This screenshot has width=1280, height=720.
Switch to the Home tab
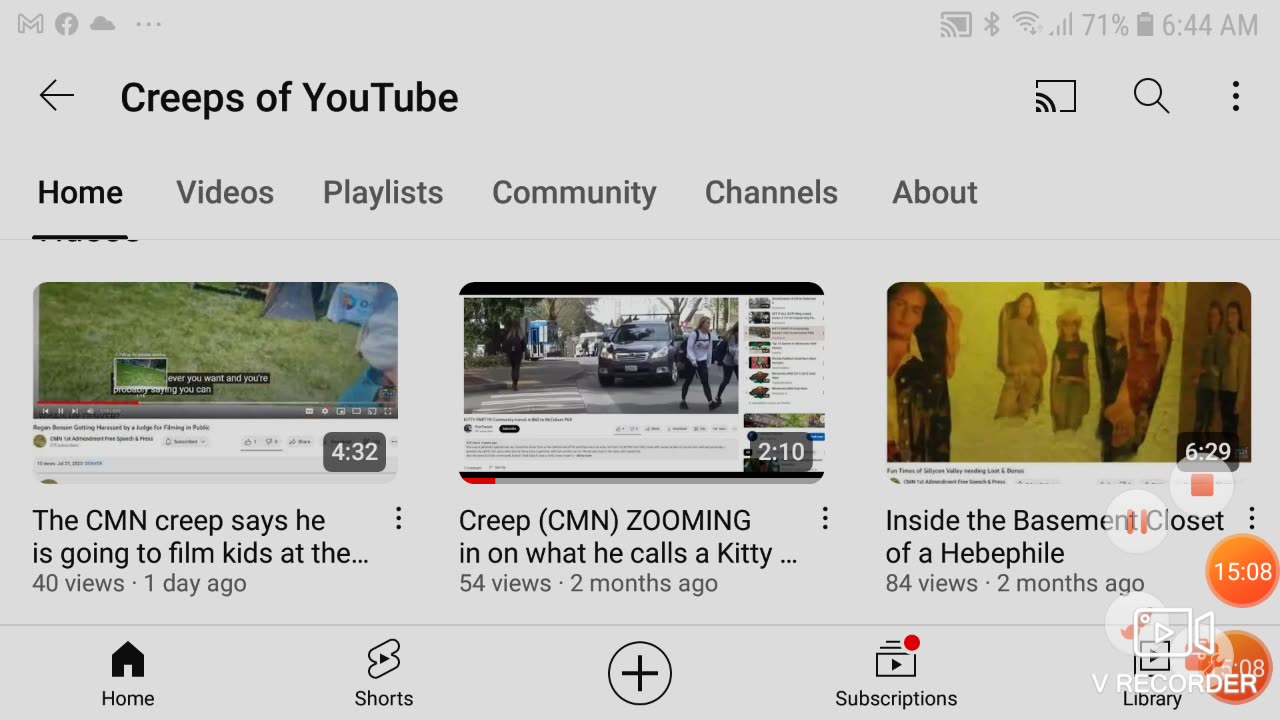coord(80,192)
